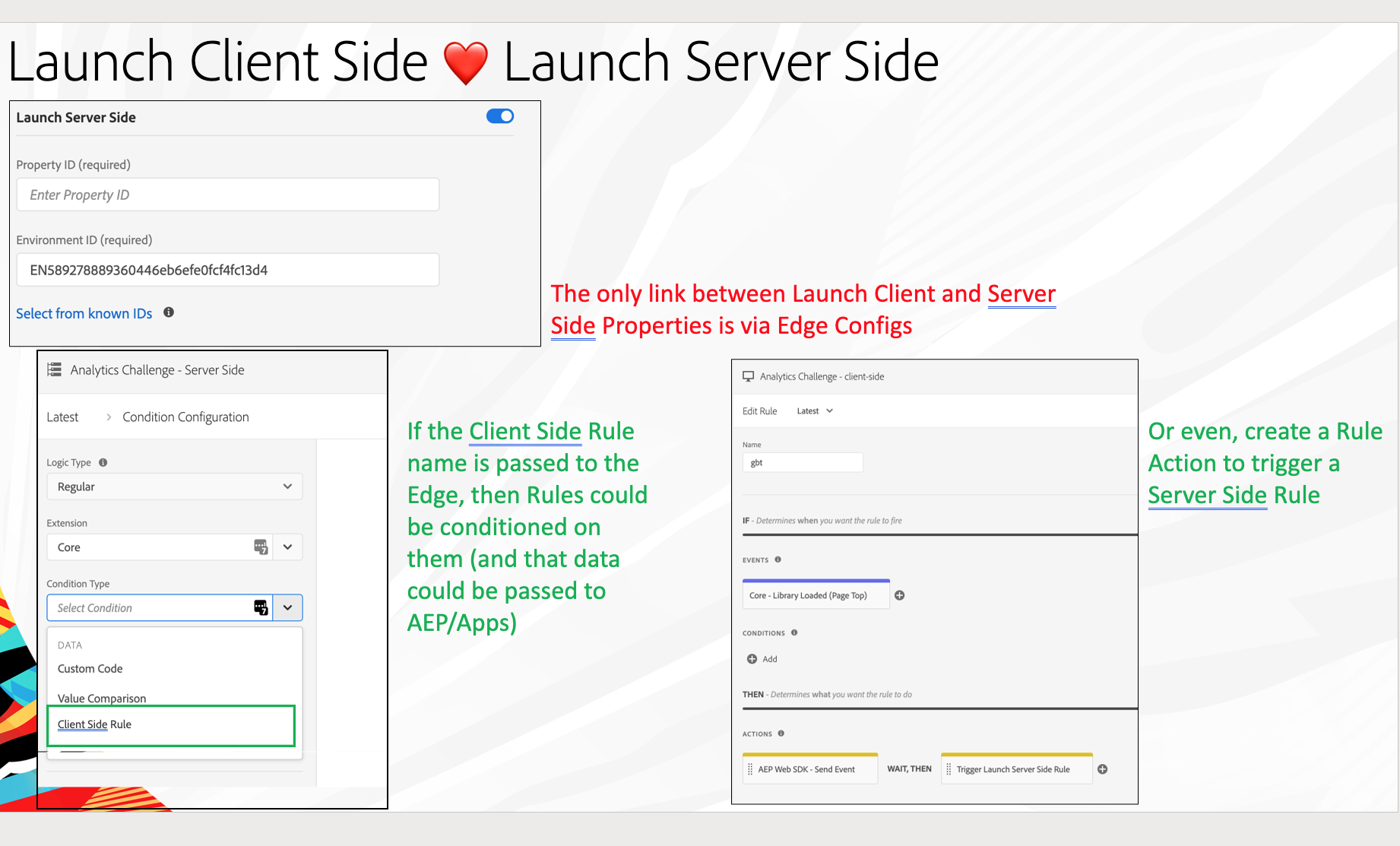
Task: Add another event with plus icon
Action: coord(900,595)
